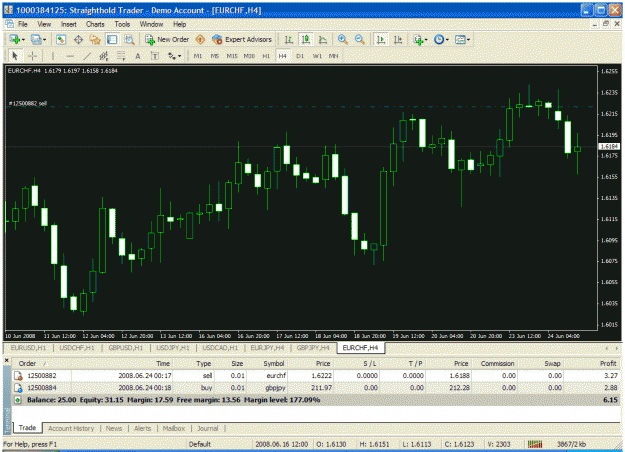Set timeframe to M1
The height and width of the screenshot is (452, 625).
coord(198,56)
